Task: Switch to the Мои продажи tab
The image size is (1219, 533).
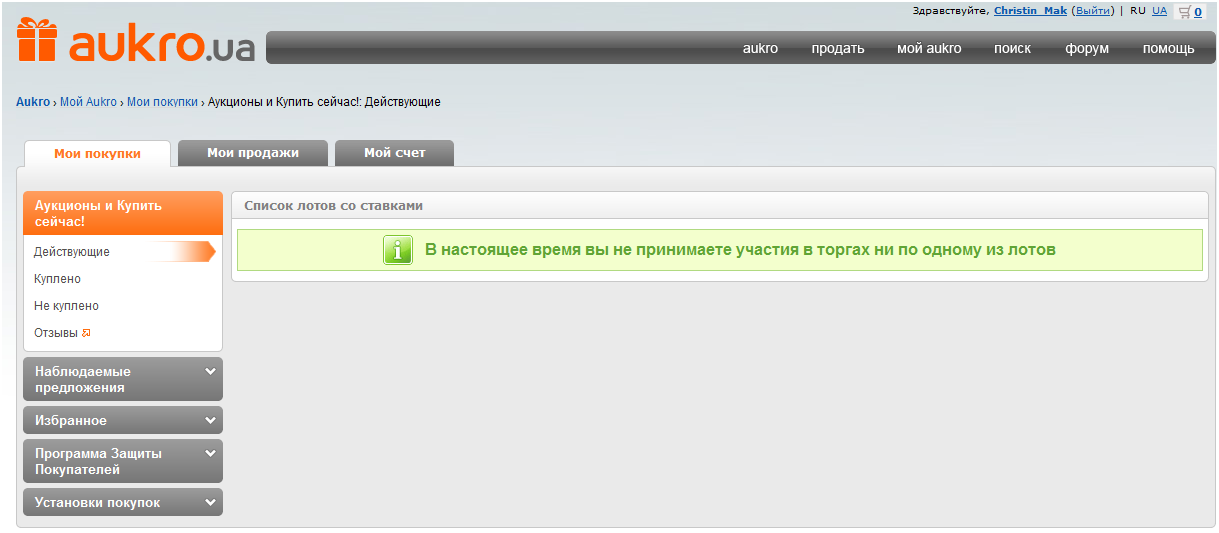Action: 253,153
